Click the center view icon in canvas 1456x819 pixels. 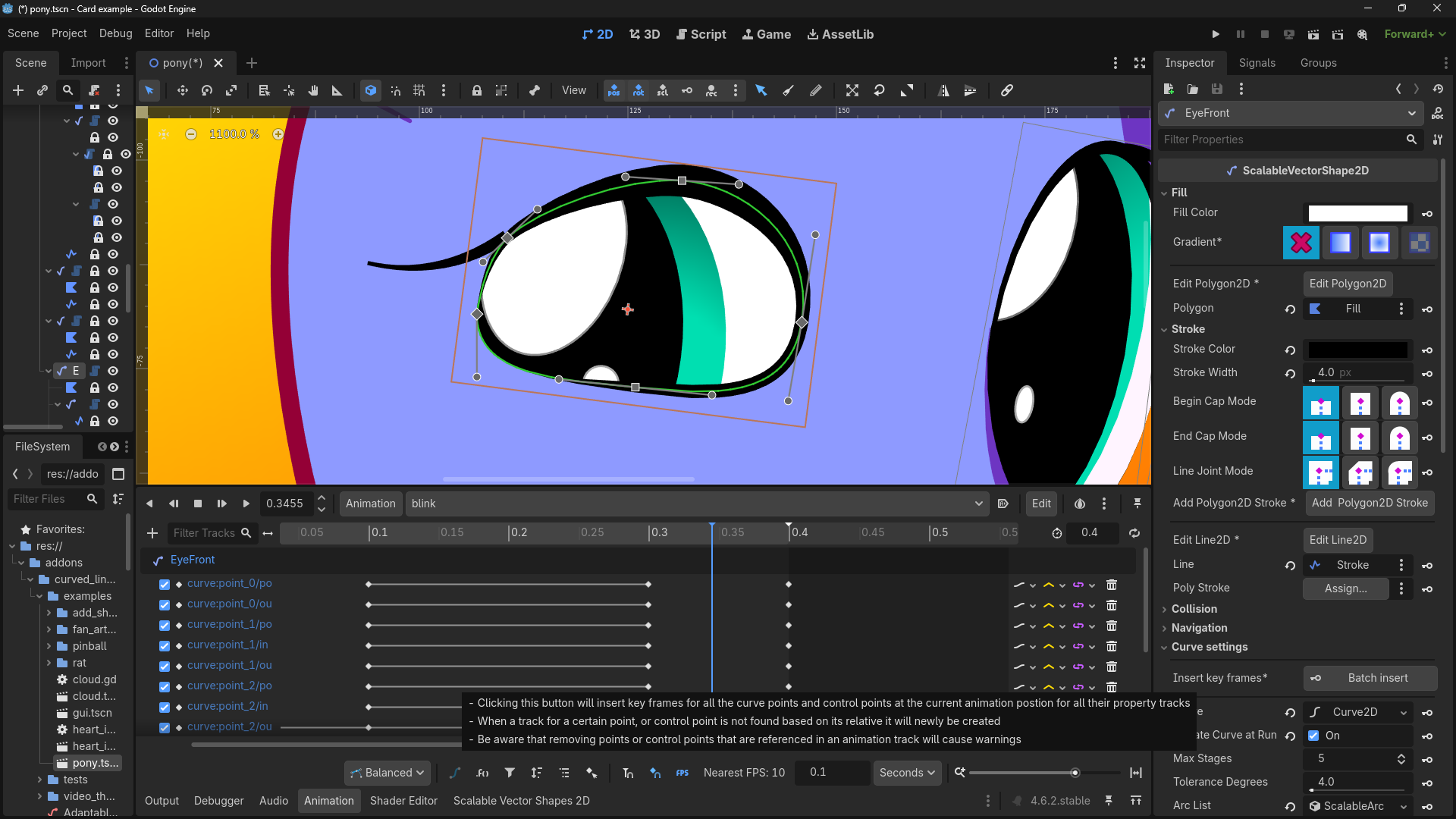point(164,134)
